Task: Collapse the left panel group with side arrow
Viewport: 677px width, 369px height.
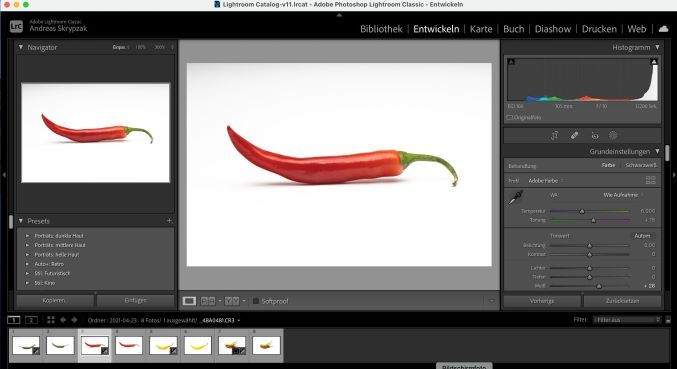Action: [4, 175]
